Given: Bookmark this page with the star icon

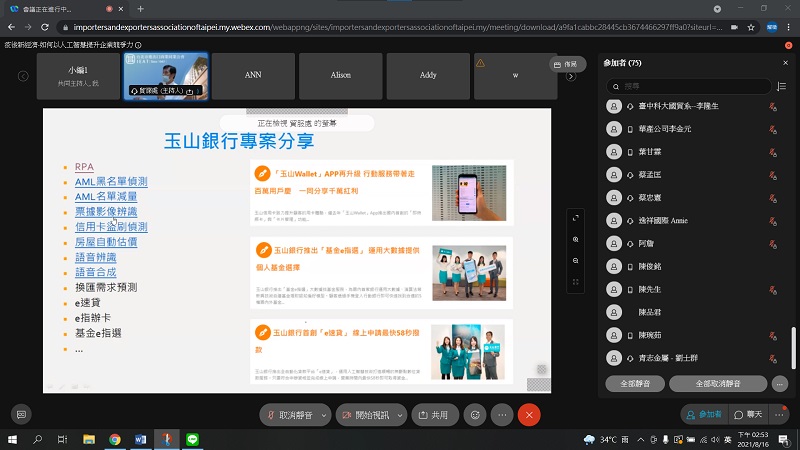Looking at the screenshot, I should tap(751, 27).
